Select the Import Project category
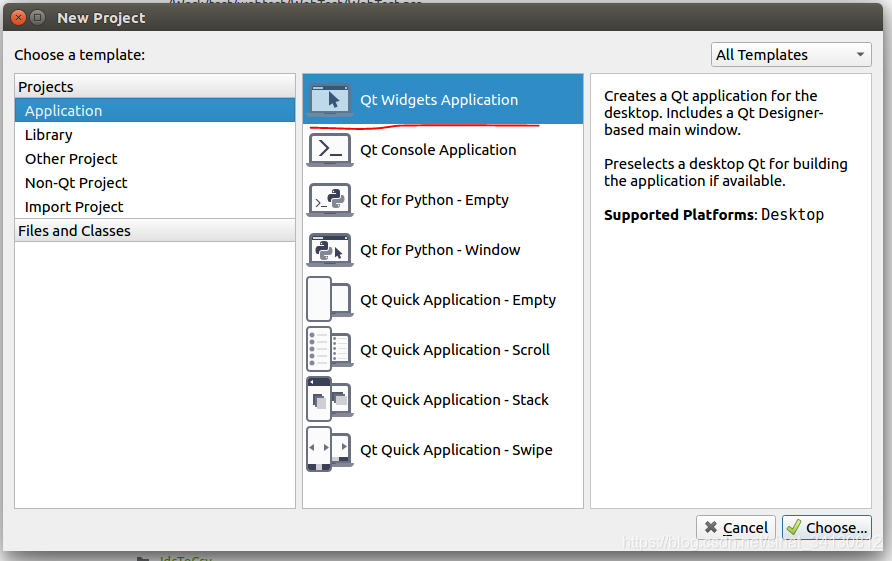892x561 pixels. tap(155, 207)
